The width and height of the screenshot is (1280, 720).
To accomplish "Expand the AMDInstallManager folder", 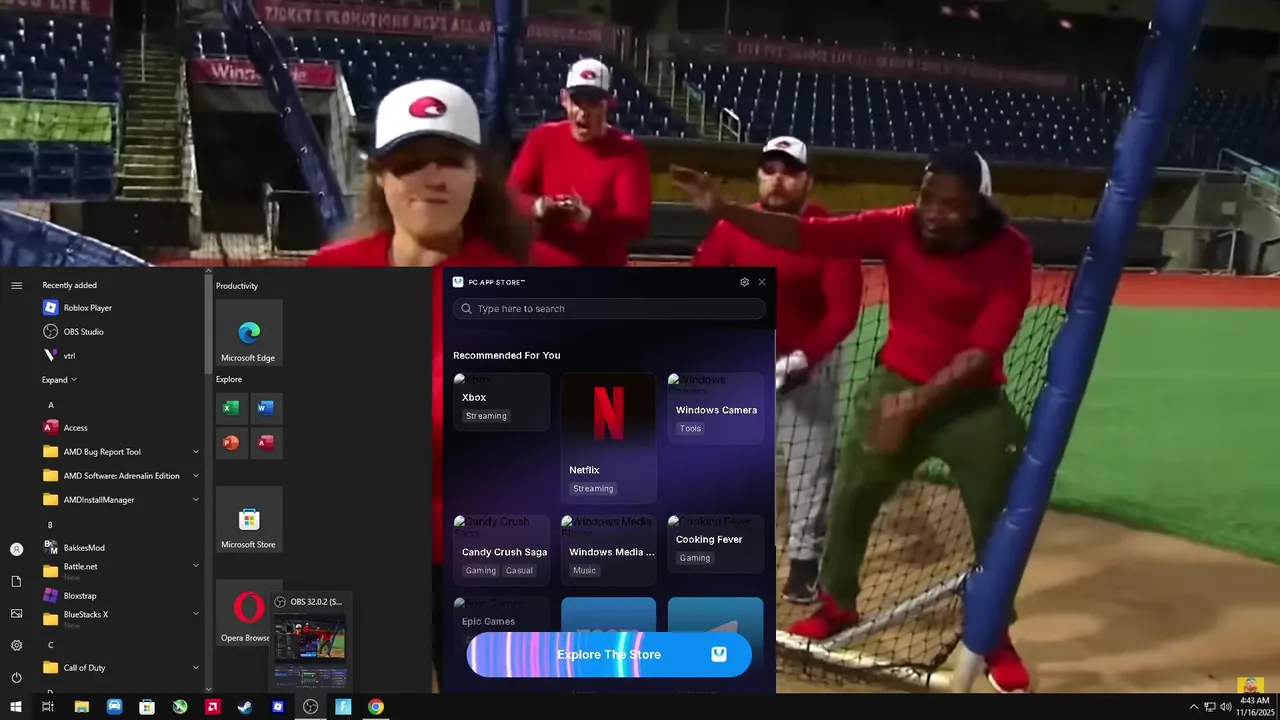I will [x=196, y=500].
